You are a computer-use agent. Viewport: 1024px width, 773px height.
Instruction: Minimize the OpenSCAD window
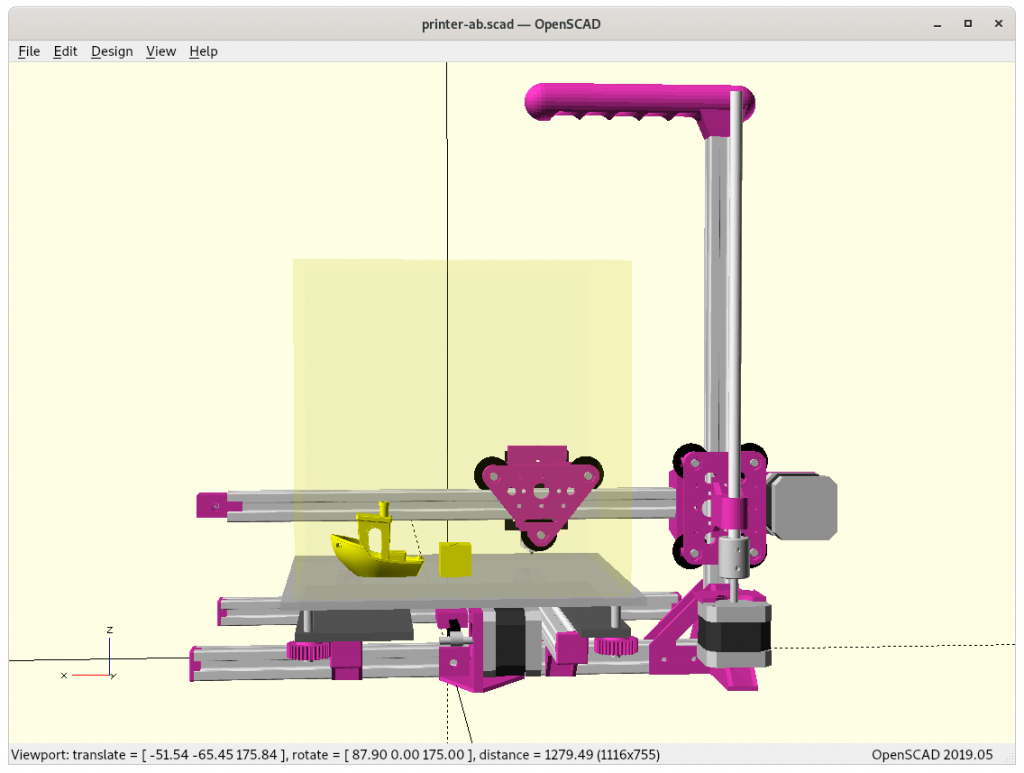pyautogui.click(x=938, y=24)
